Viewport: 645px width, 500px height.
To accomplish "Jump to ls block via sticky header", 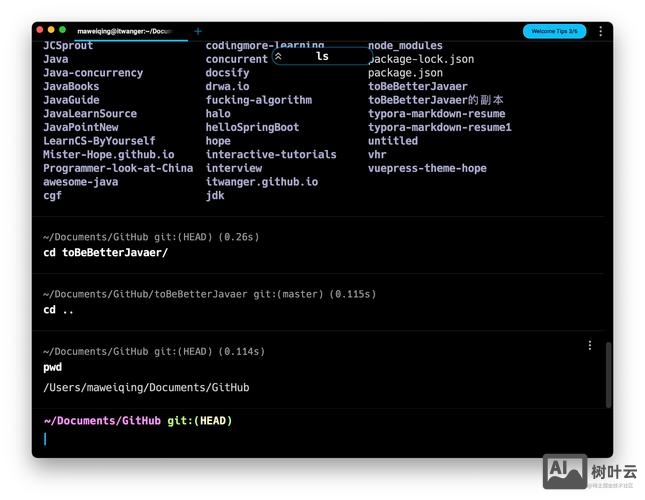I will 322,56.
